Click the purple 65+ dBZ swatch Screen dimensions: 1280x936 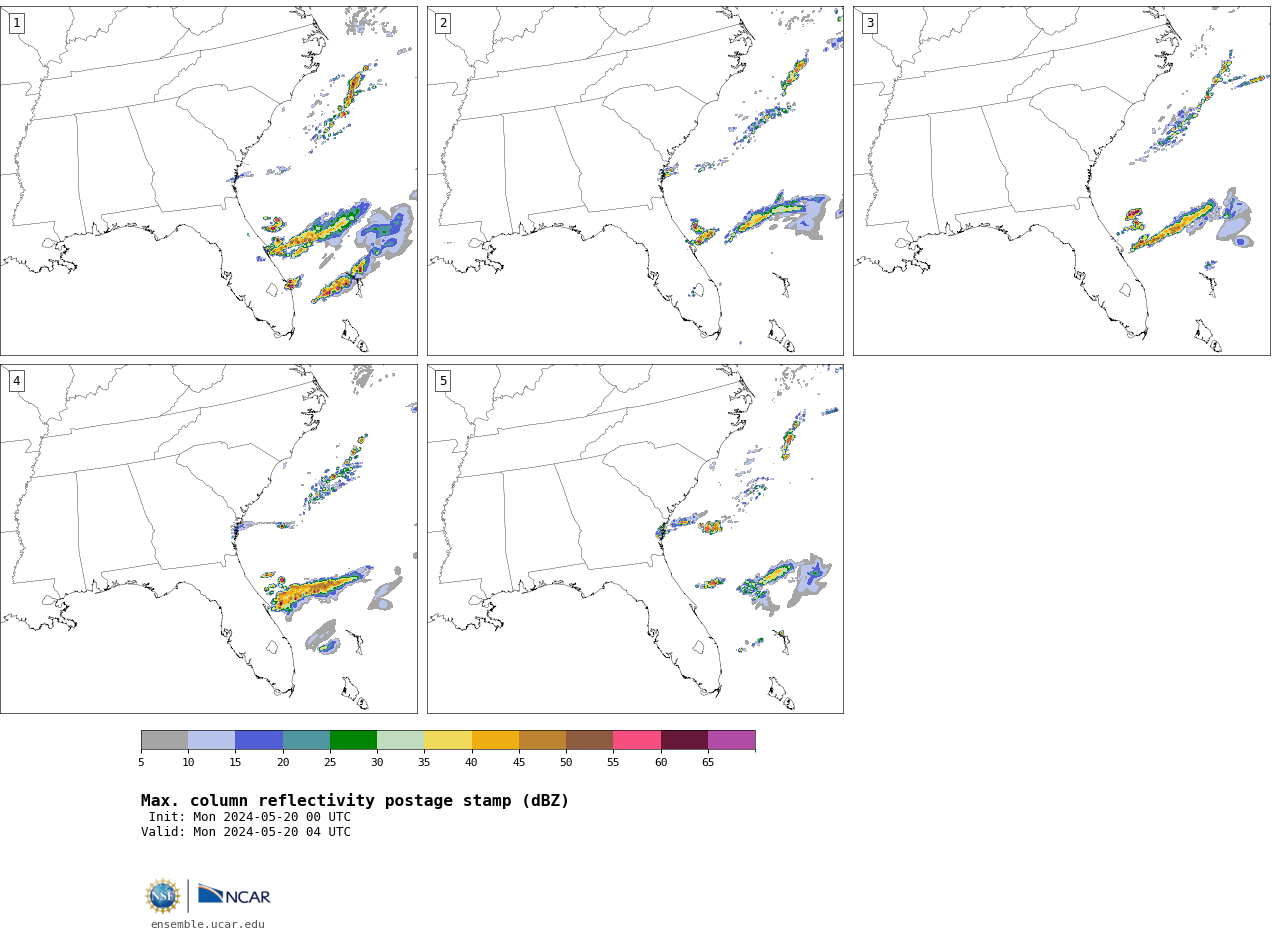(x=731, y=740)
